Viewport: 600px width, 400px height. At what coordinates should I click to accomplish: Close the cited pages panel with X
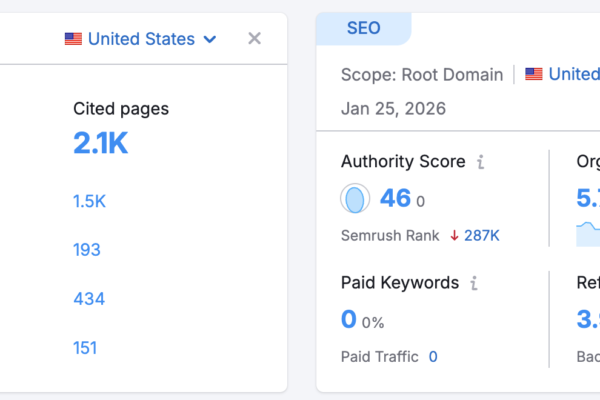pyautogui.click(x=254, y=39)
